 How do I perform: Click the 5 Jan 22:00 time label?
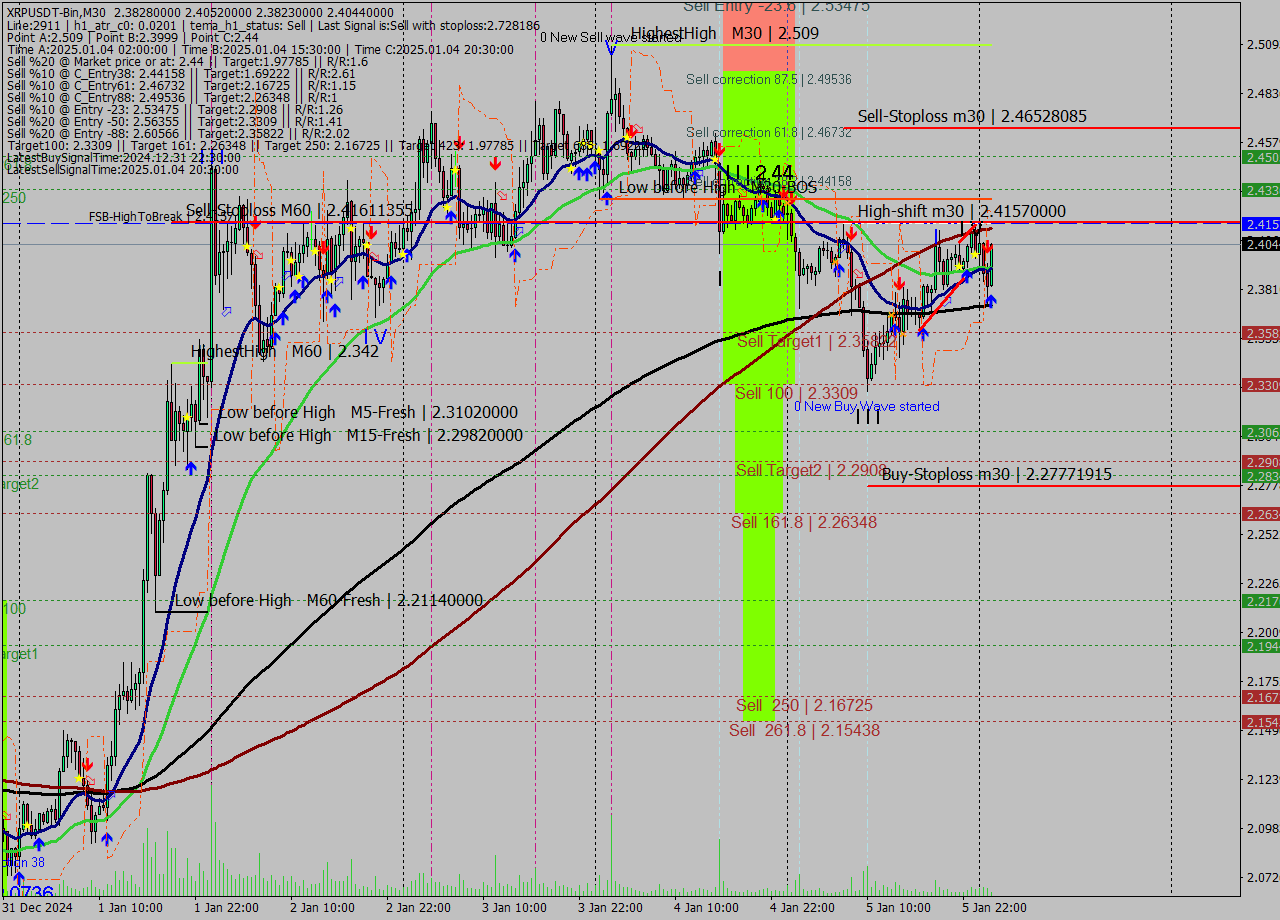[994, 908]
